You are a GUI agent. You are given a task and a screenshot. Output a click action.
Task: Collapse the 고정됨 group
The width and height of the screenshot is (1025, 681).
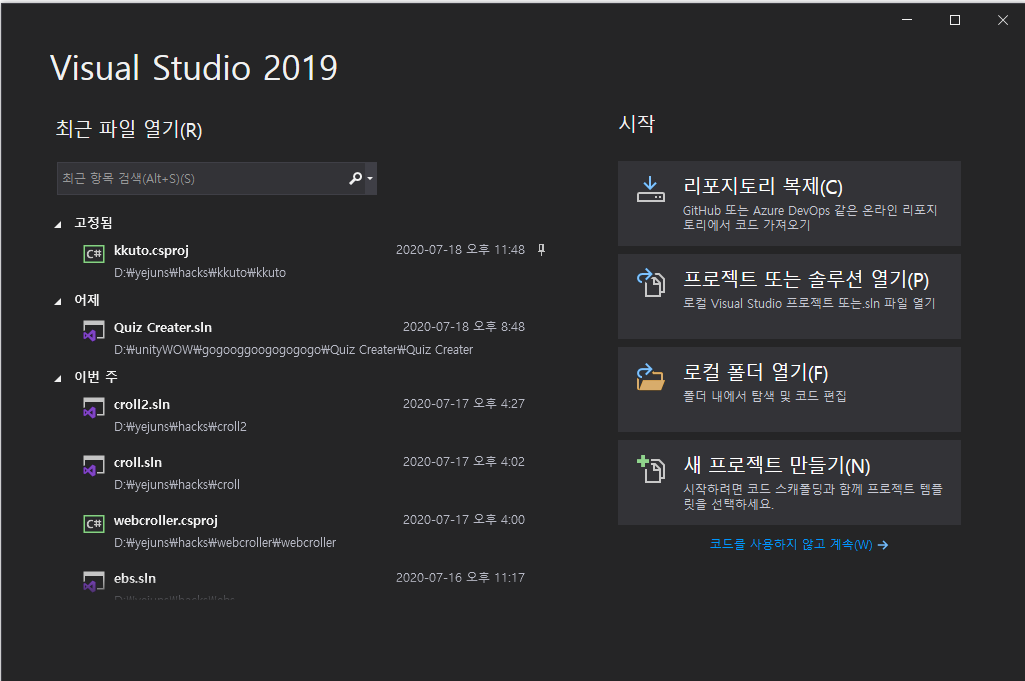coord(58,224)
